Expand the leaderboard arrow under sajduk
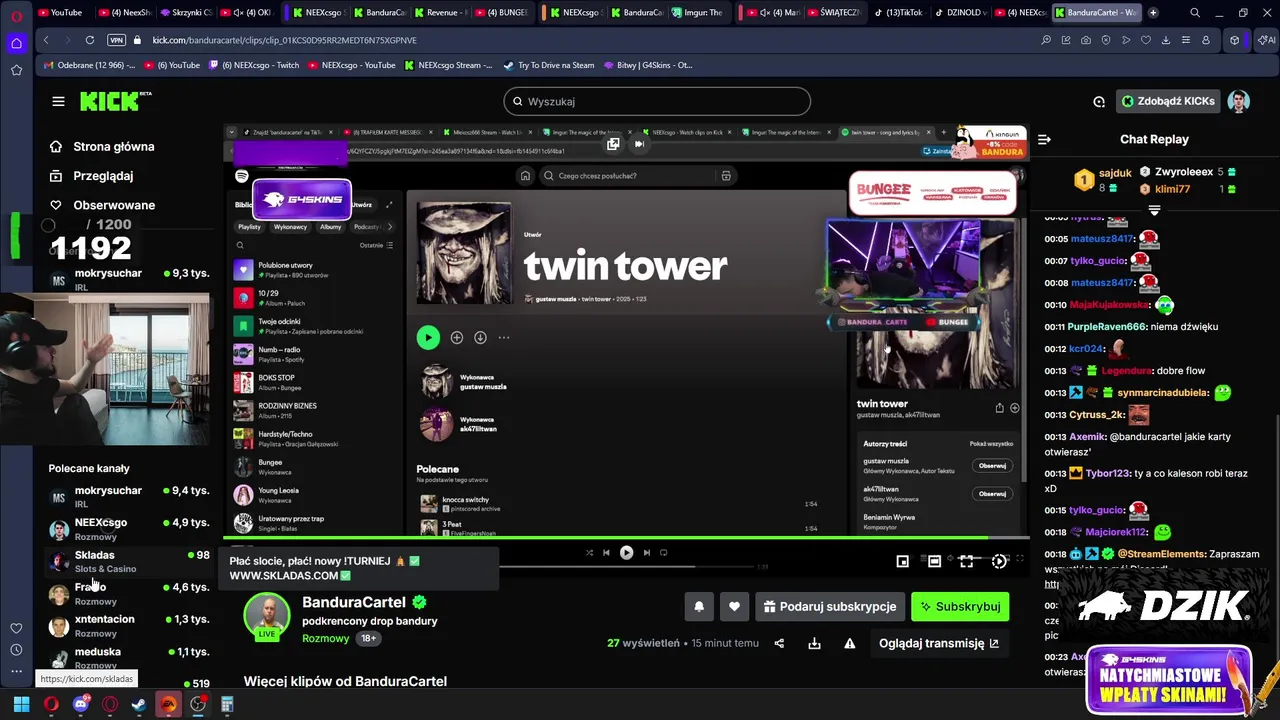 pyautogui.click(x=1154, y=210)
